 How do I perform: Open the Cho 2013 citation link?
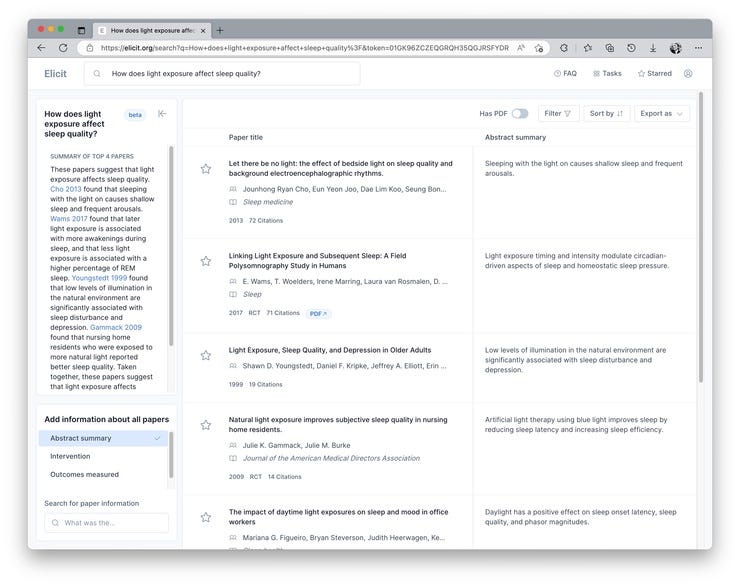66,189
